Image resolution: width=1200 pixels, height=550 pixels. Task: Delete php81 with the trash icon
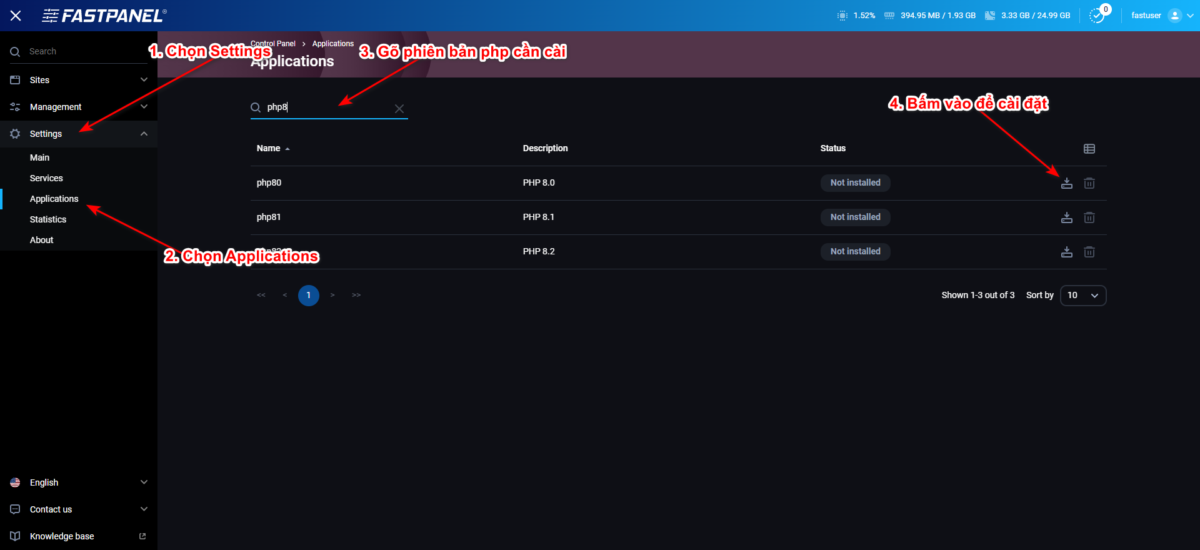pyautogui.click(x=1090, y=217)
